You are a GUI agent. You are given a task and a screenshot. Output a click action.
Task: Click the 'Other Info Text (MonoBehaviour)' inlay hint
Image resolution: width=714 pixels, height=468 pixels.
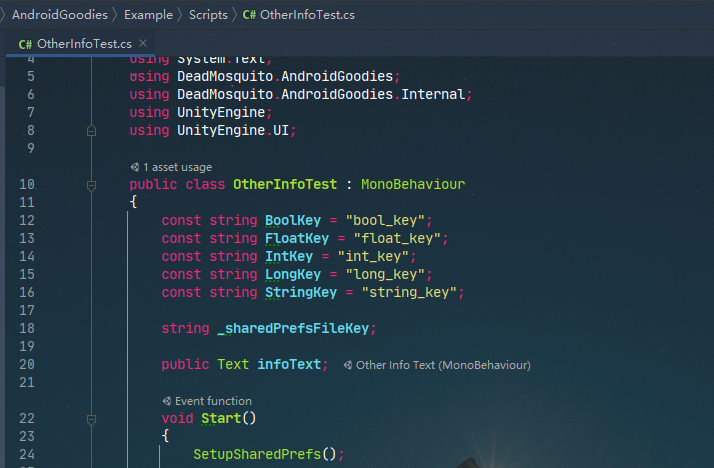442,365
